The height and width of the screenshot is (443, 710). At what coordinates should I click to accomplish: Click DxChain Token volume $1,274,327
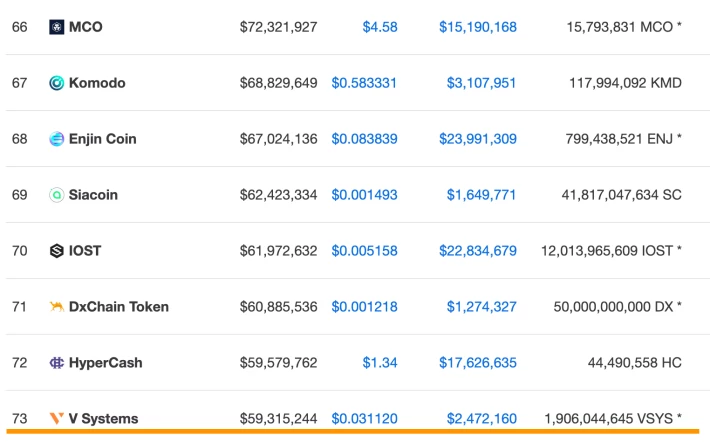pos(481,307)
